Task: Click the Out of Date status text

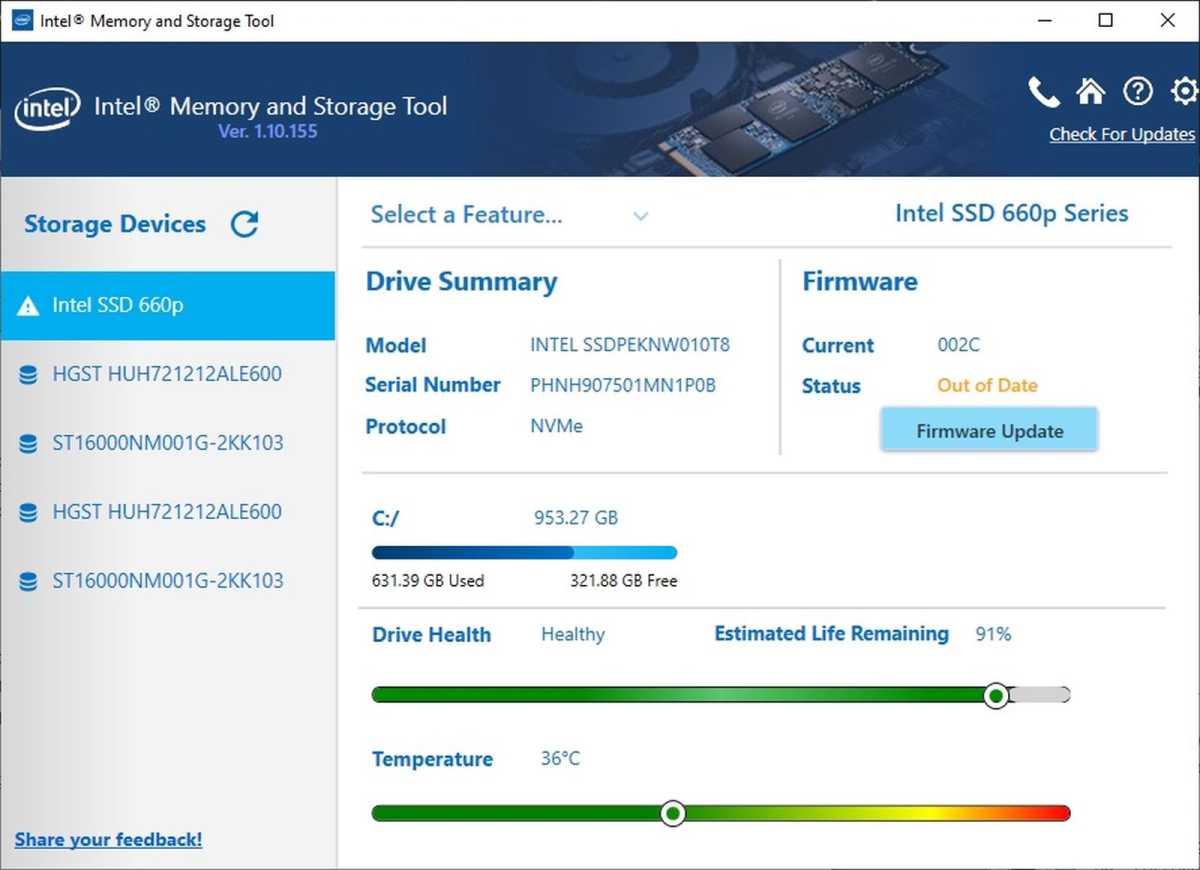Action: pos(987,386)
